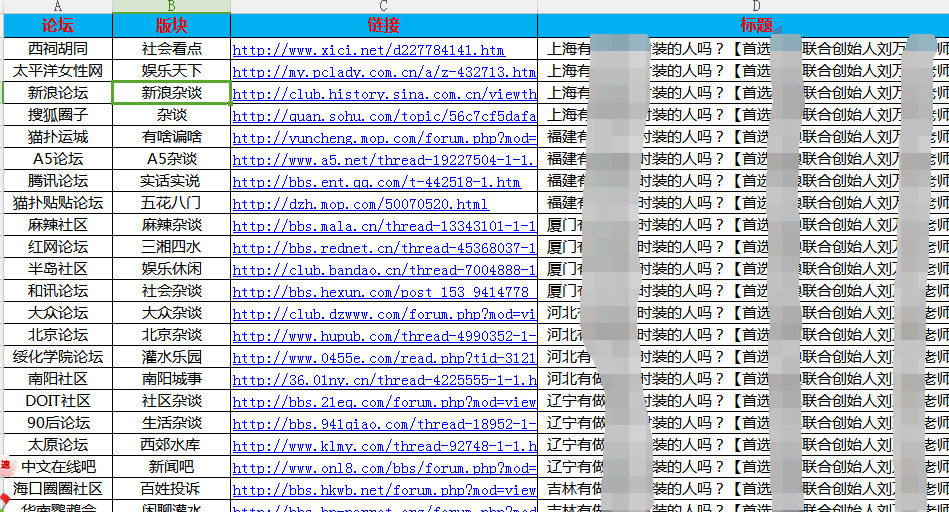
Task: Open the bbs.21eq.com forum link
Action: (384, 402)
